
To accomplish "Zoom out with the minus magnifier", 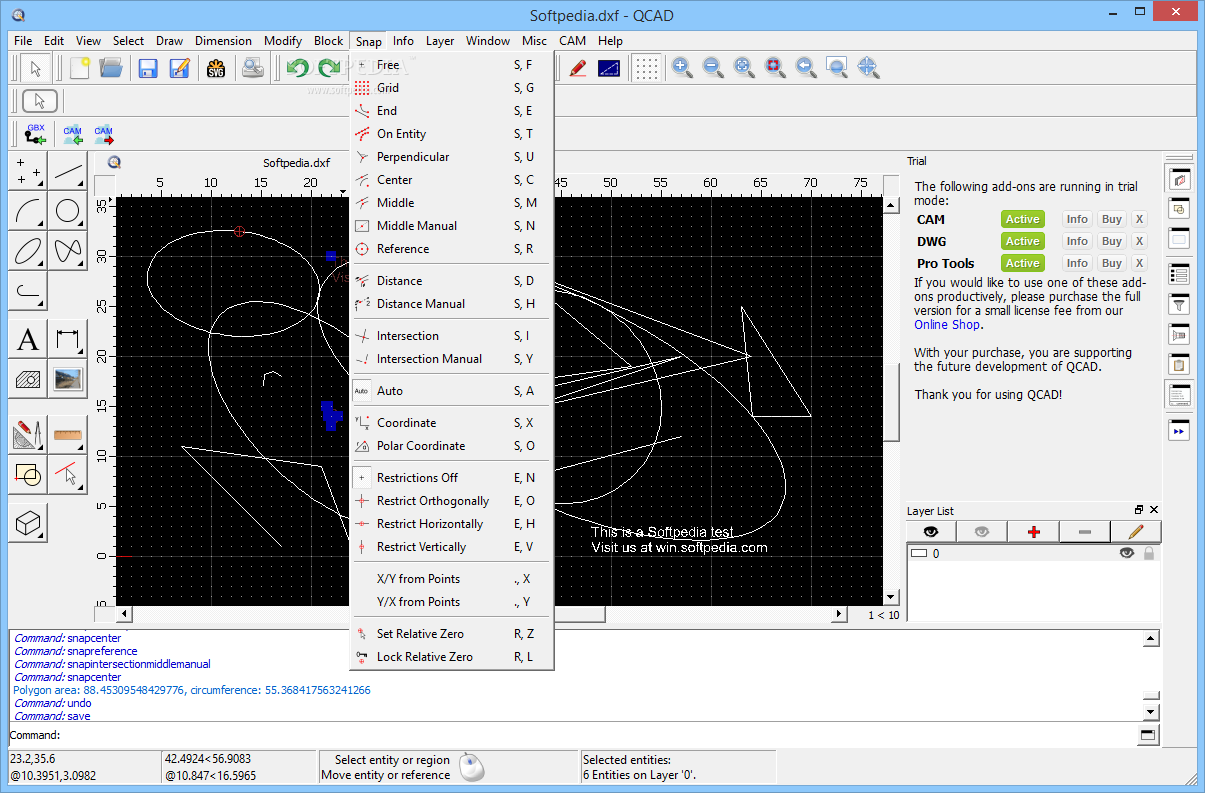I will [713, 68].
